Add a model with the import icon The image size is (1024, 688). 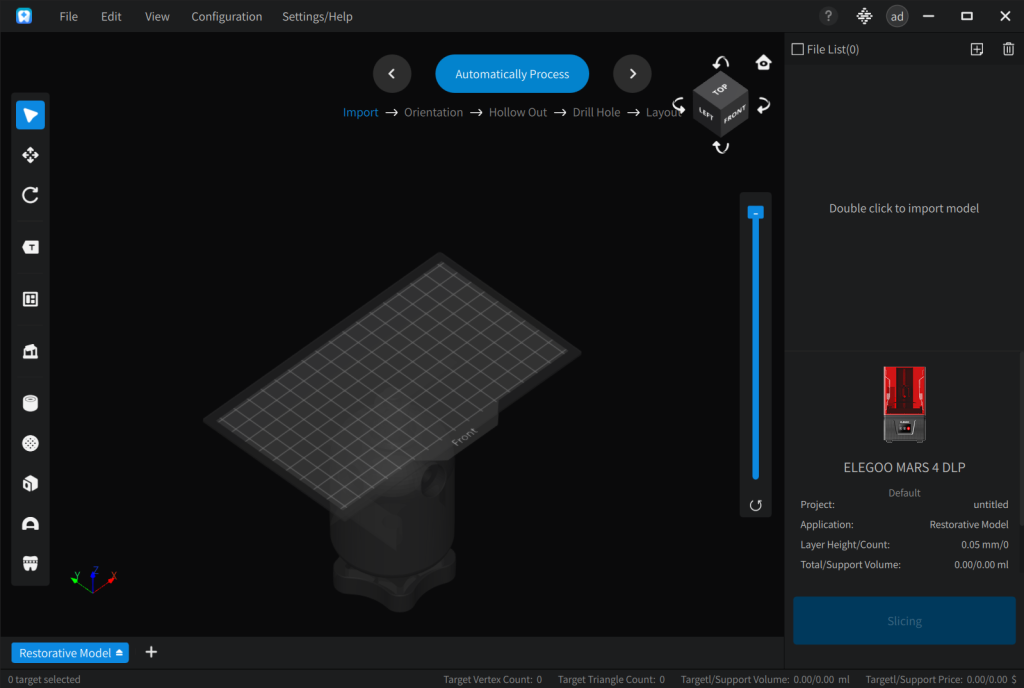(x=977, y=49)
